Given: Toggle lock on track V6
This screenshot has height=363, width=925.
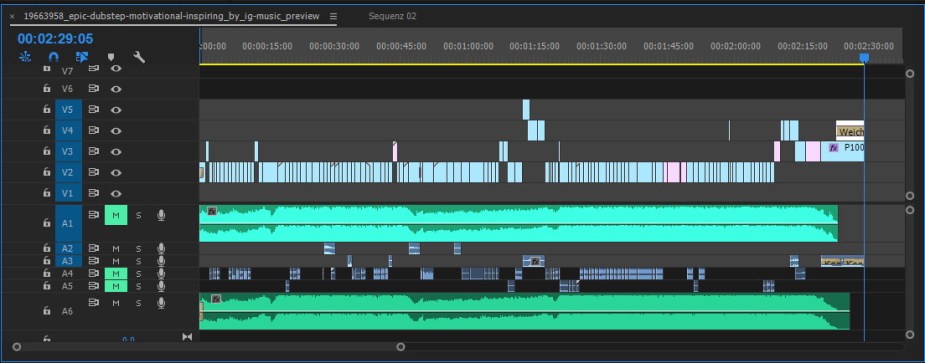Looking at the screenshot, I should [x=47, y=89].
